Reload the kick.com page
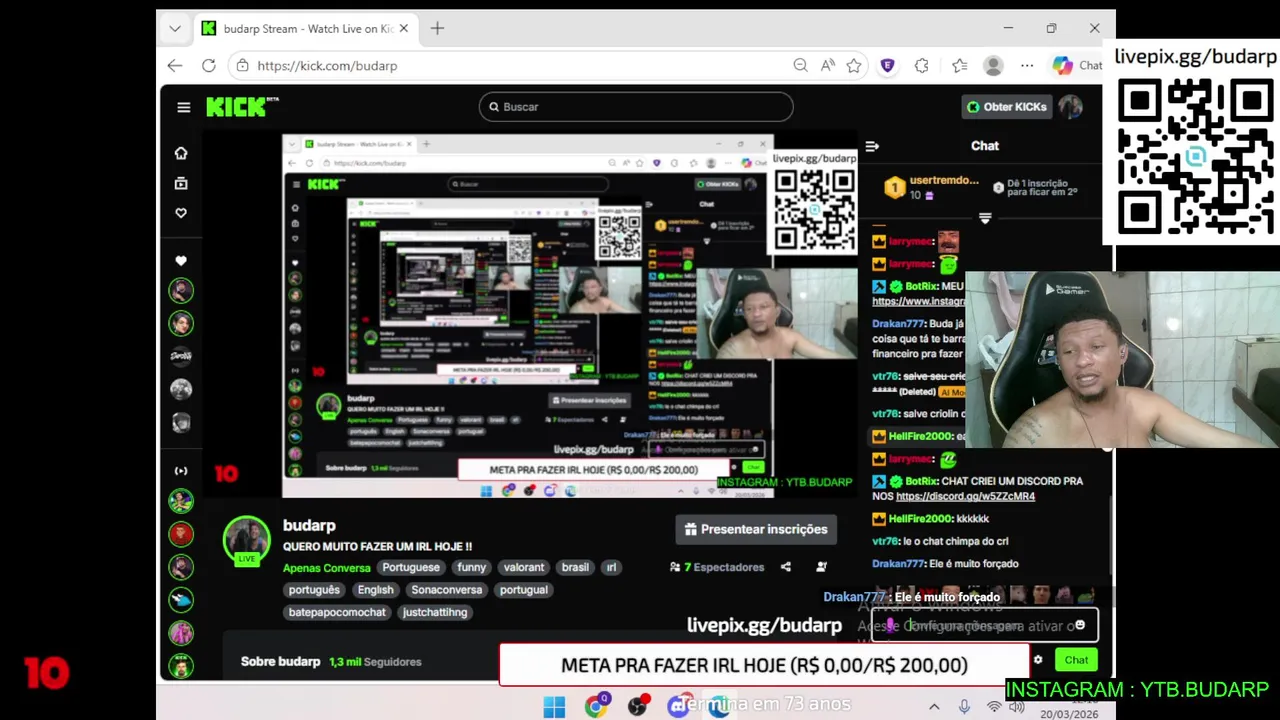The height and width of the screenshot is (720, 1280). click(208, 65)
